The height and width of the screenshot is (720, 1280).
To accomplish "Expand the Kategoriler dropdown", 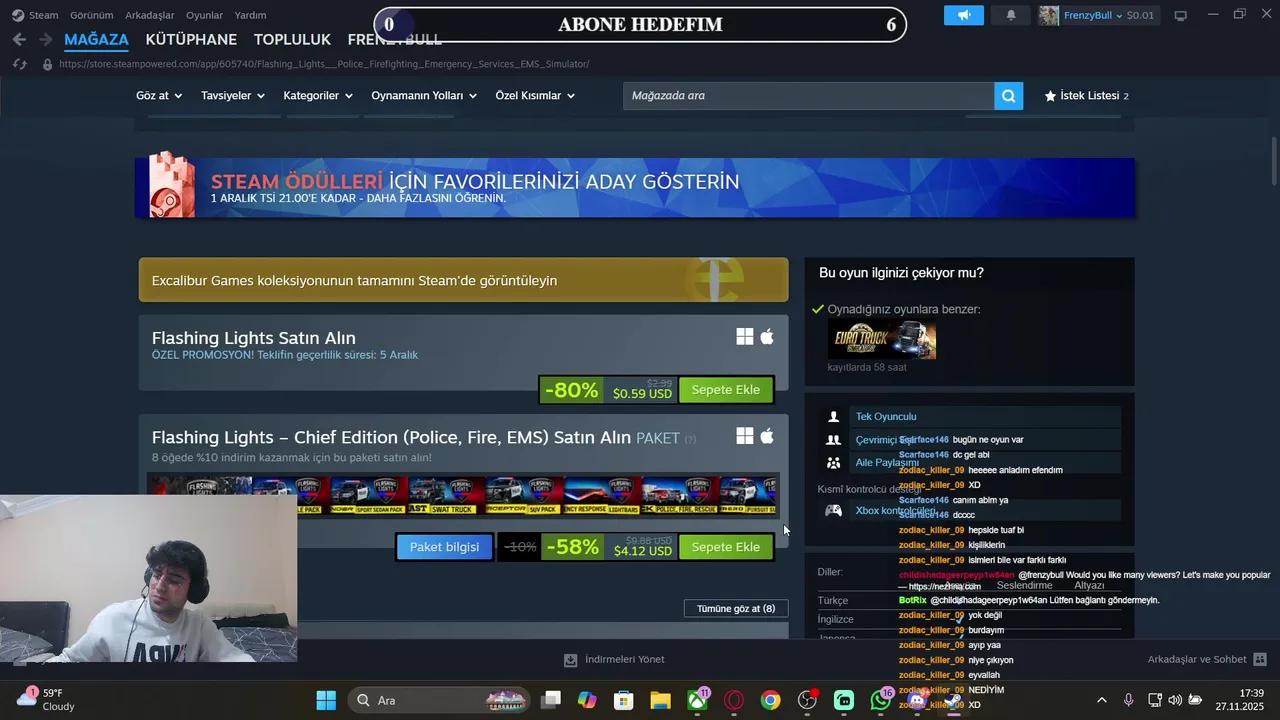I will 318,96.
